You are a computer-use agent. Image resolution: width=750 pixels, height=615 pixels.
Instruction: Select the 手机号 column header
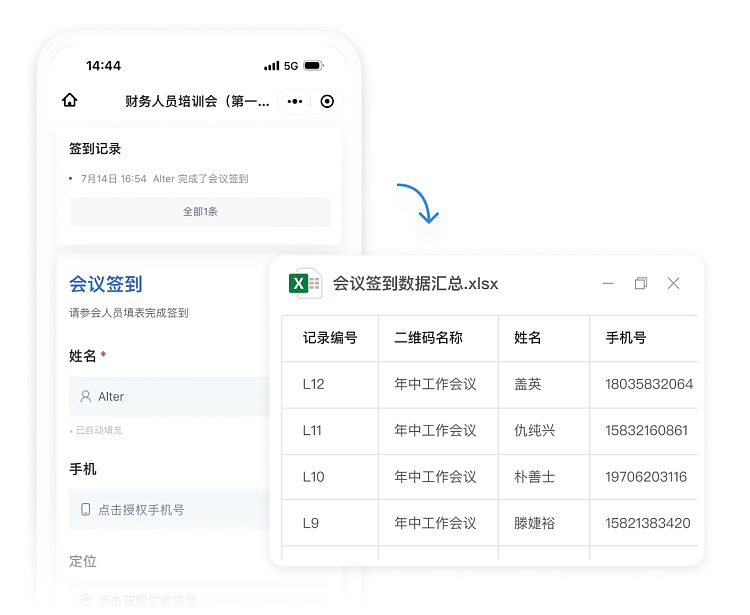(626, 338)
